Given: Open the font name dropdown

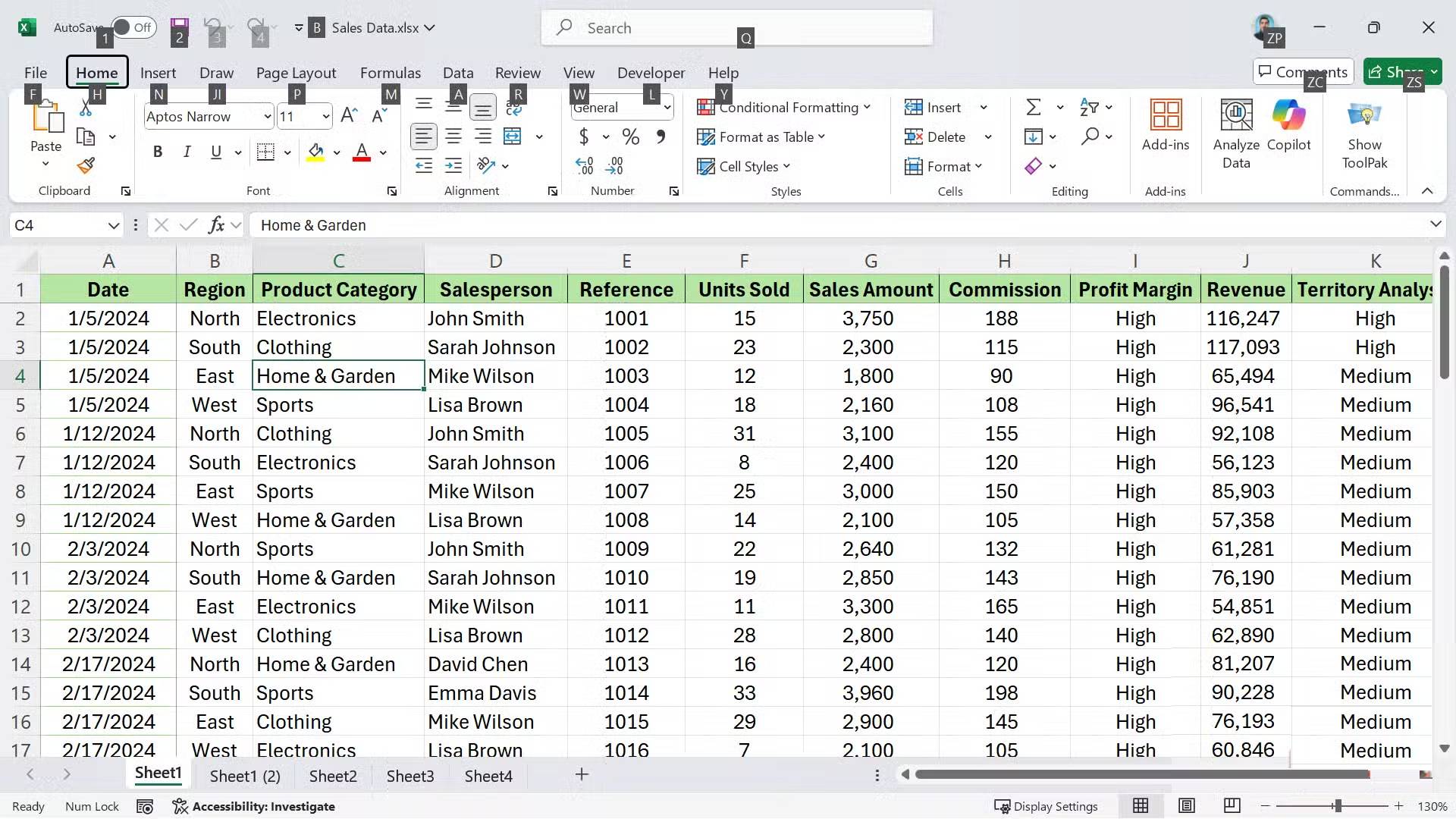Looking at the screenshot, I should click(267, 116).
